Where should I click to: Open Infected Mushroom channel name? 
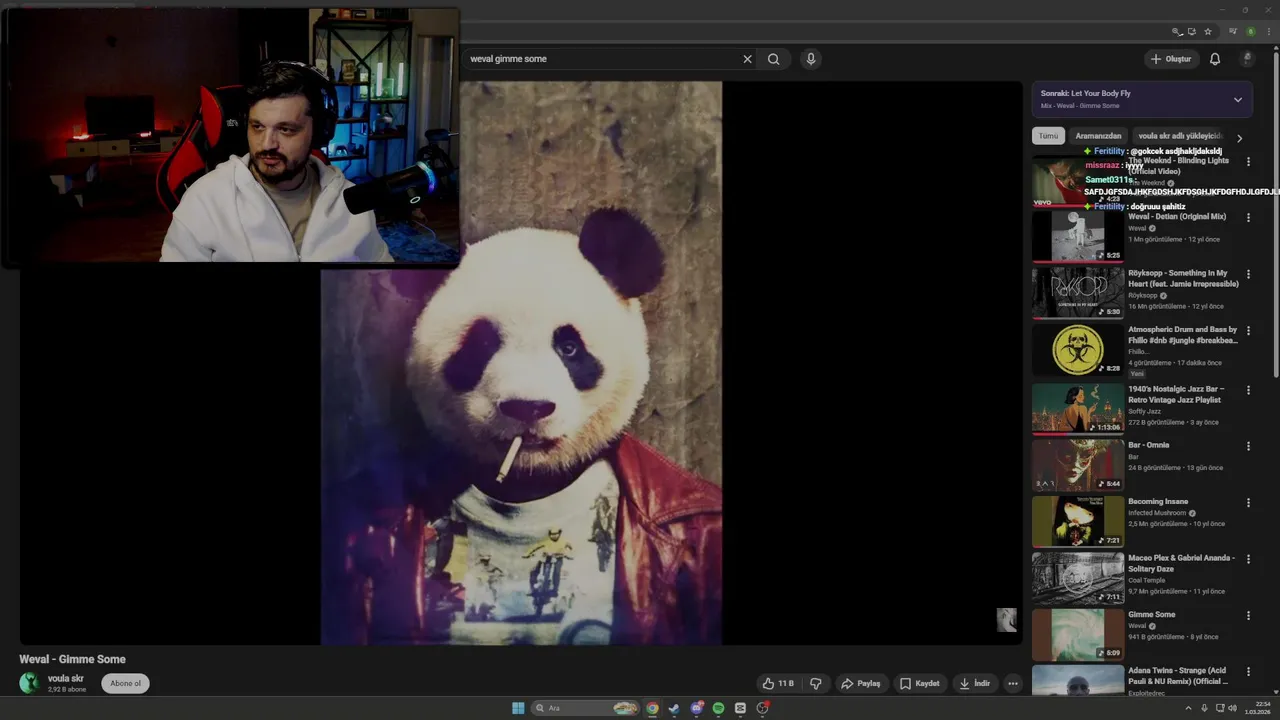click(1158, 513)
